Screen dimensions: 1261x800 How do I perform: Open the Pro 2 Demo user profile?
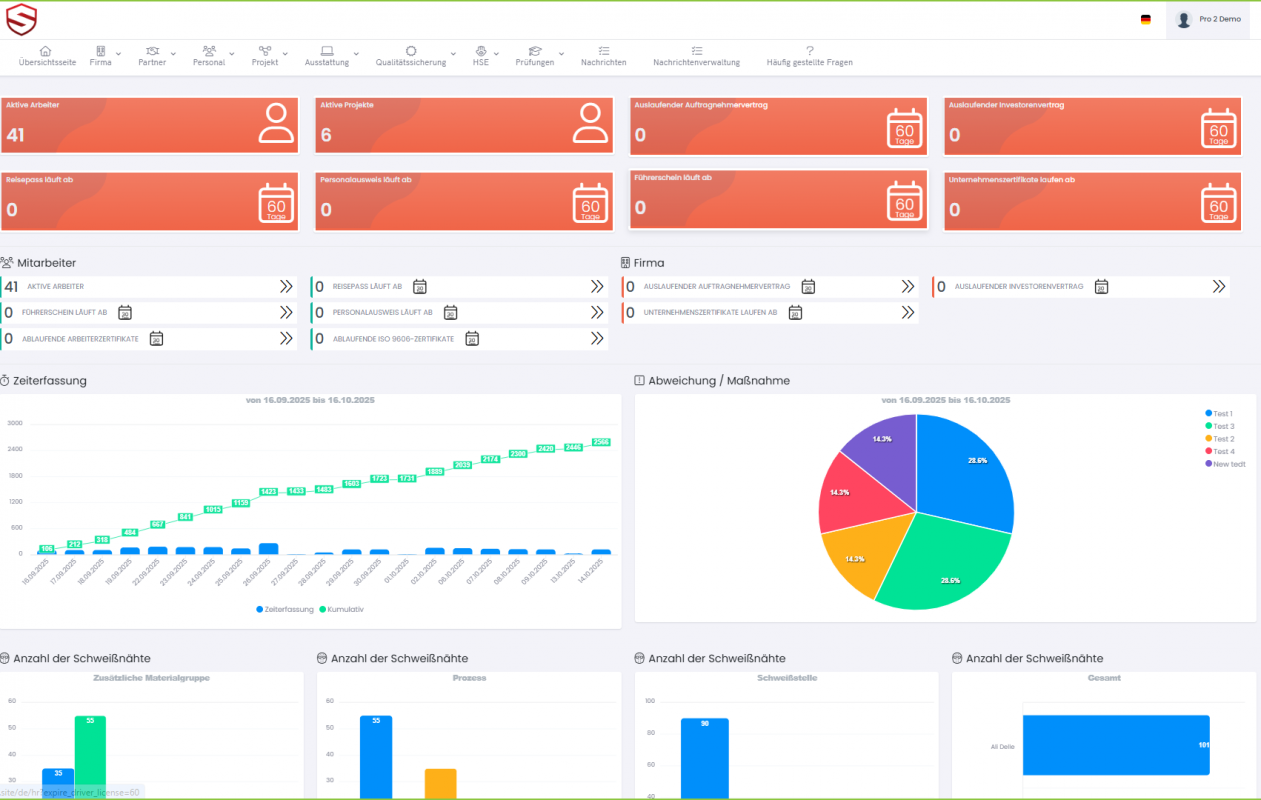pos(1208,19)
